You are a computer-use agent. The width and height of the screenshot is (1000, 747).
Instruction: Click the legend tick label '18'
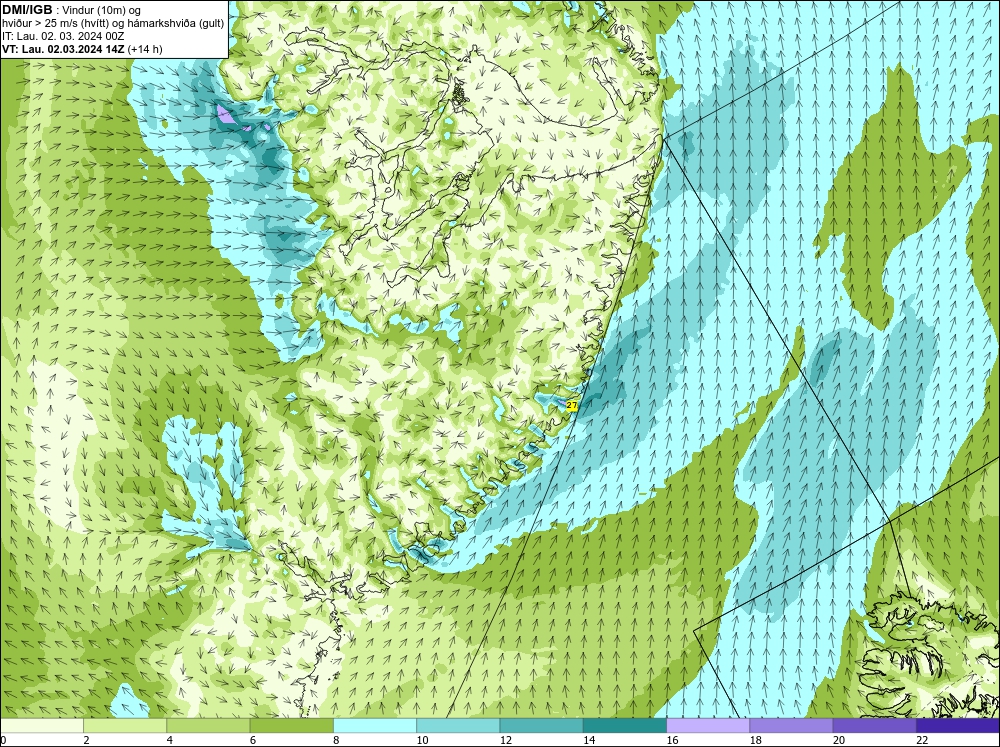756,740
